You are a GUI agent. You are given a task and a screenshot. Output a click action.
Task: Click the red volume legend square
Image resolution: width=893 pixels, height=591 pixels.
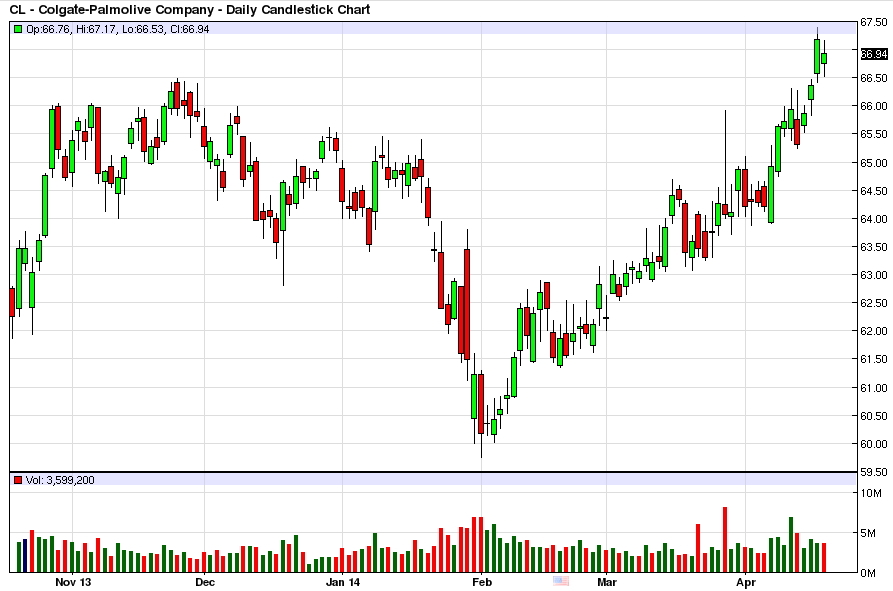[x=18, y=480]
